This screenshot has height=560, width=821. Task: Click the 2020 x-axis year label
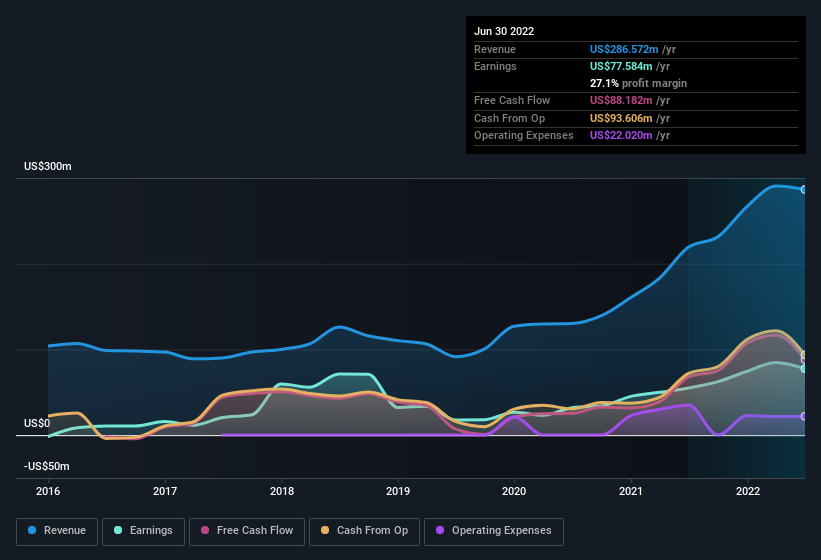[x=514, y=491]
